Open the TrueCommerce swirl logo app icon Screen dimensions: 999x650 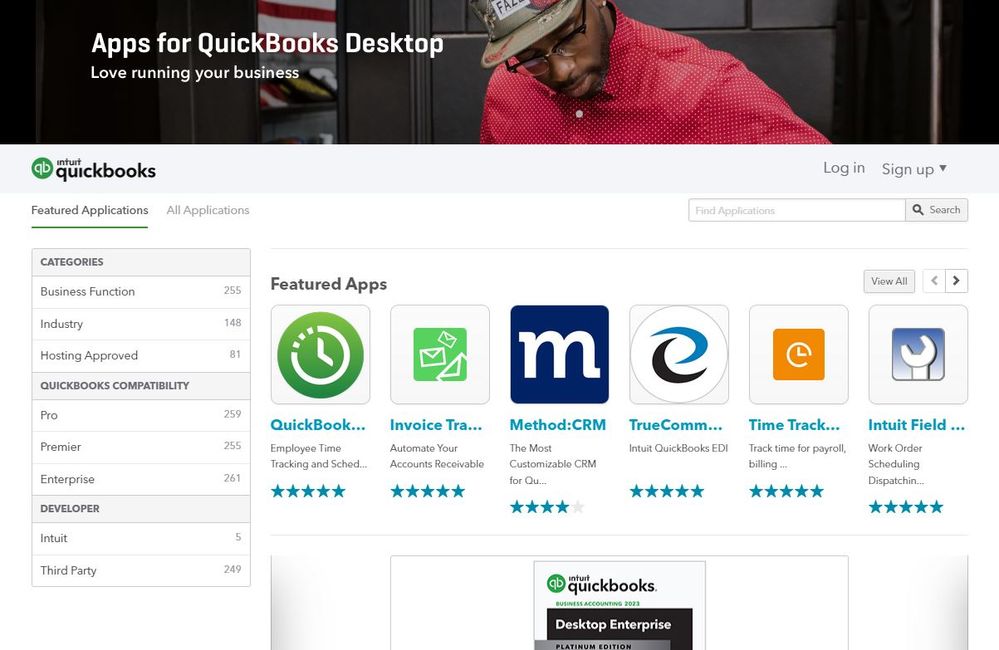click(679, 354)
